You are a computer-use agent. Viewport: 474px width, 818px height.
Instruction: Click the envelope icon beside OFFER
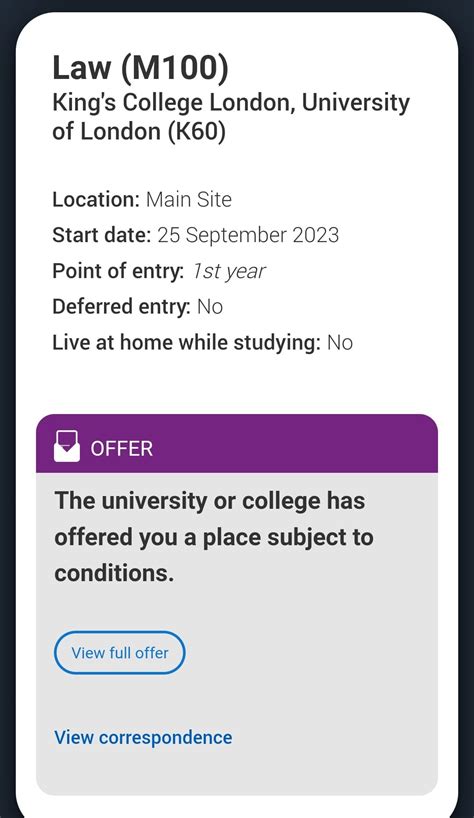click(x=67, y=446)
